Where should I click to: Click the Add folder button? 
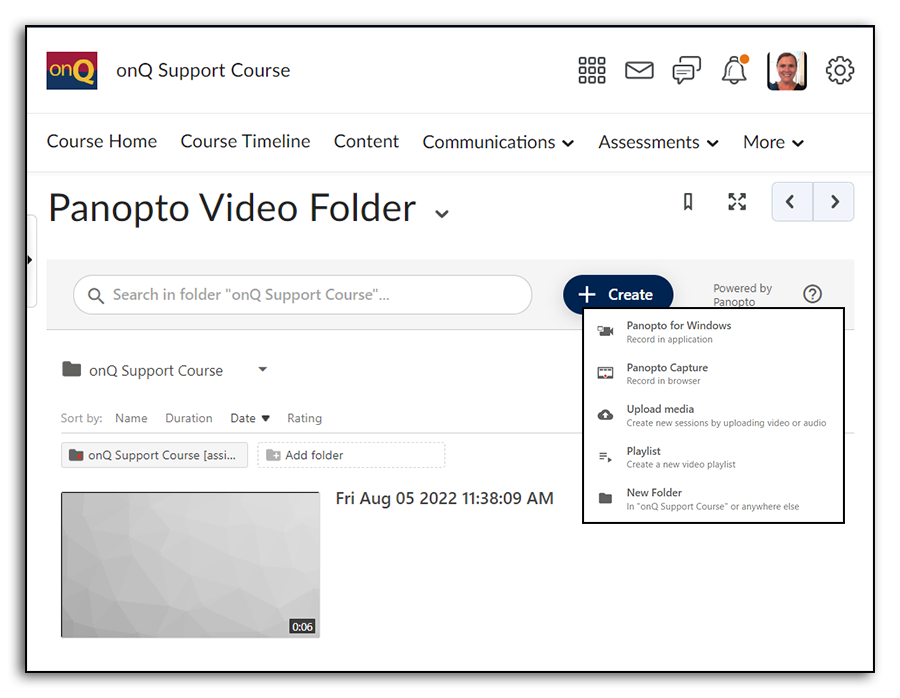[351, 455]
